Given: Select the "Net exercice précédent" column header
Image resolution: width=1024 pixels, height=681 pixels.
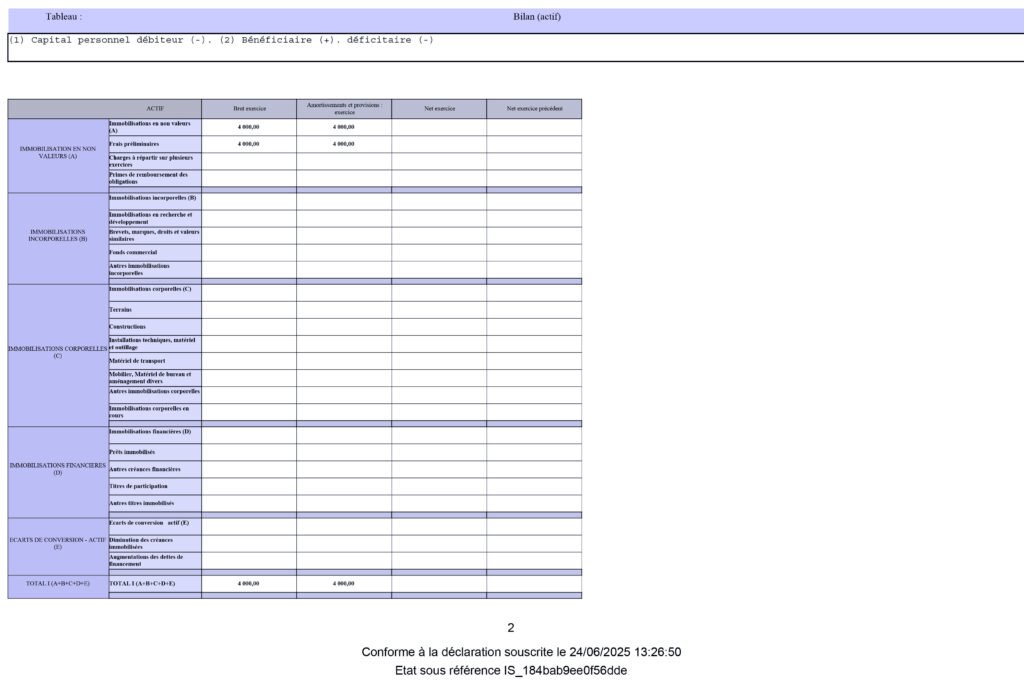Looking at the screenshot, I should (x=534, y=108).
